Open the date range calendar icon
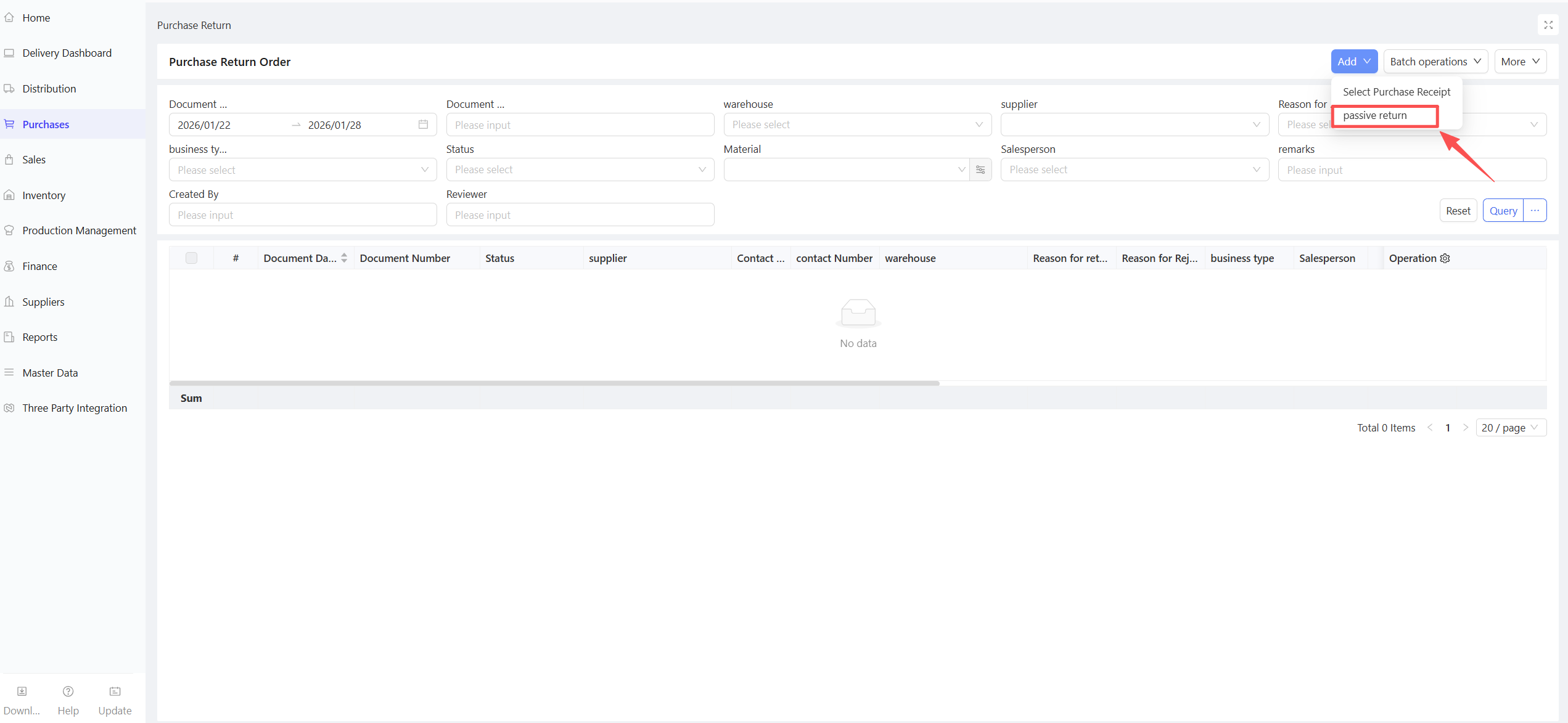Screen dimensions: 1568x723 click(x=423, y=125)
